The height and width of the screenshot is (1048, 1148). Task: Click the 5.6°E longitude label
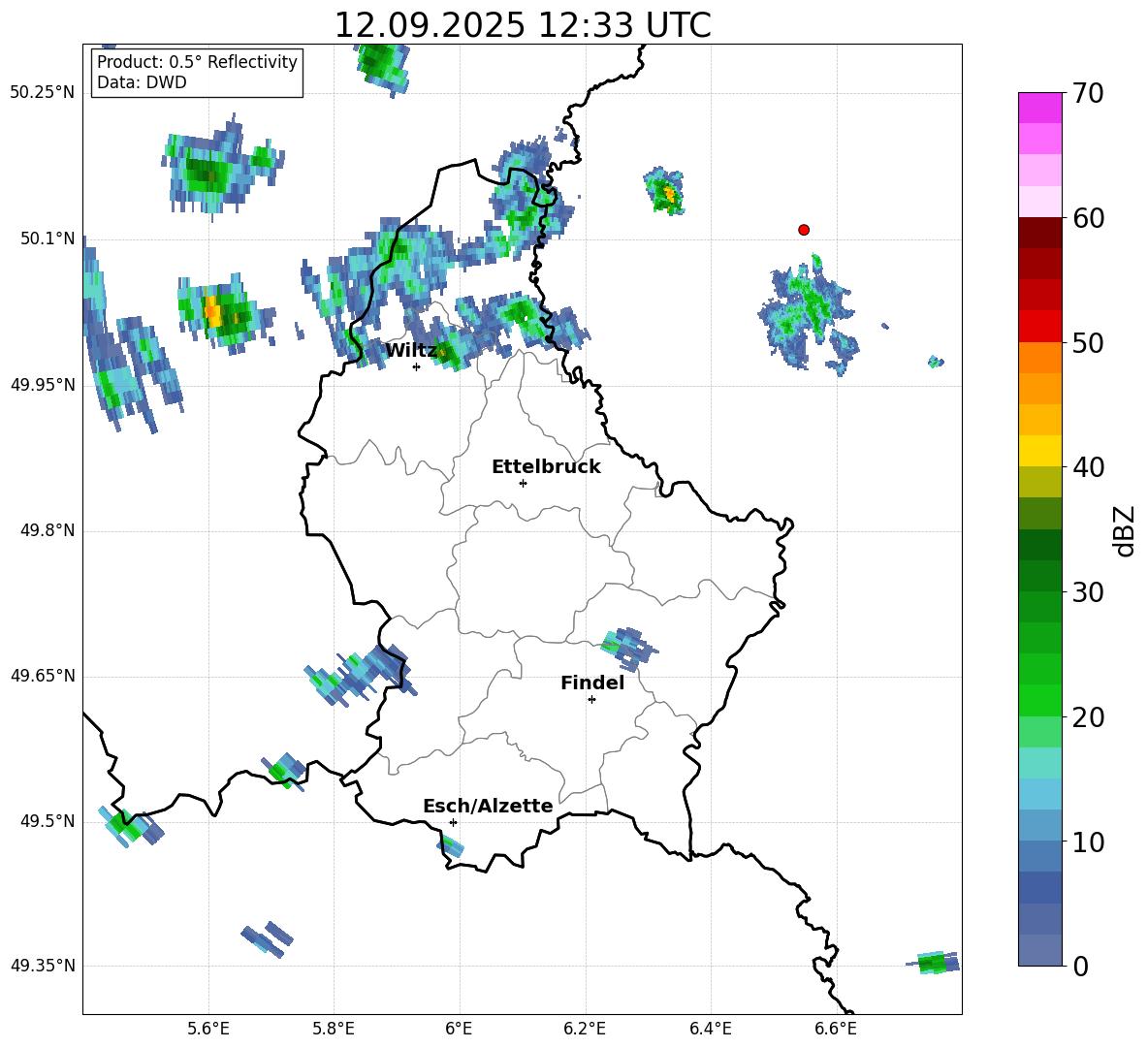coord(208,1029)
